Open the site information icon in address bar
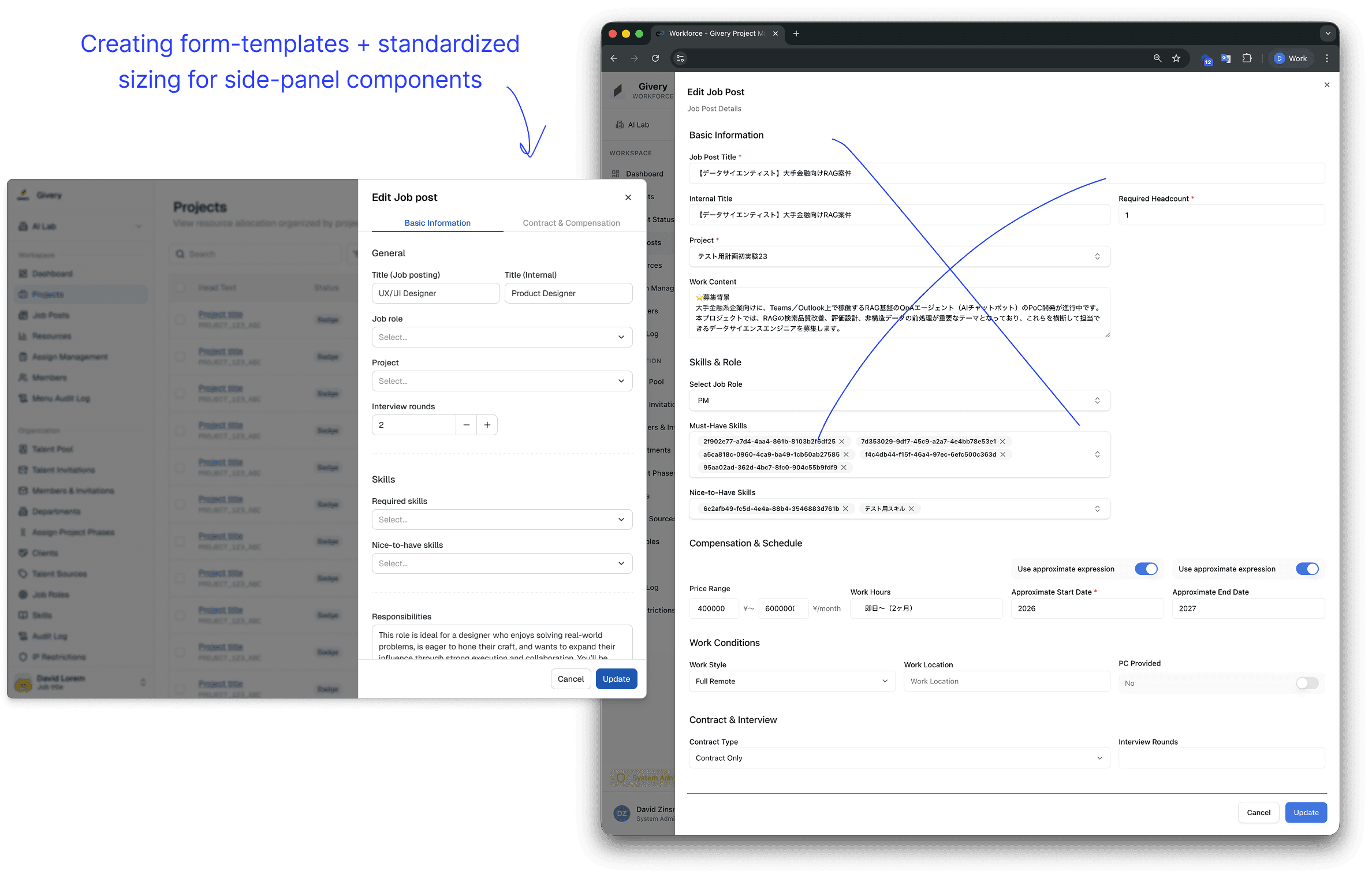The height and width of the screenshot is (878, 1372). click(680, 58)
